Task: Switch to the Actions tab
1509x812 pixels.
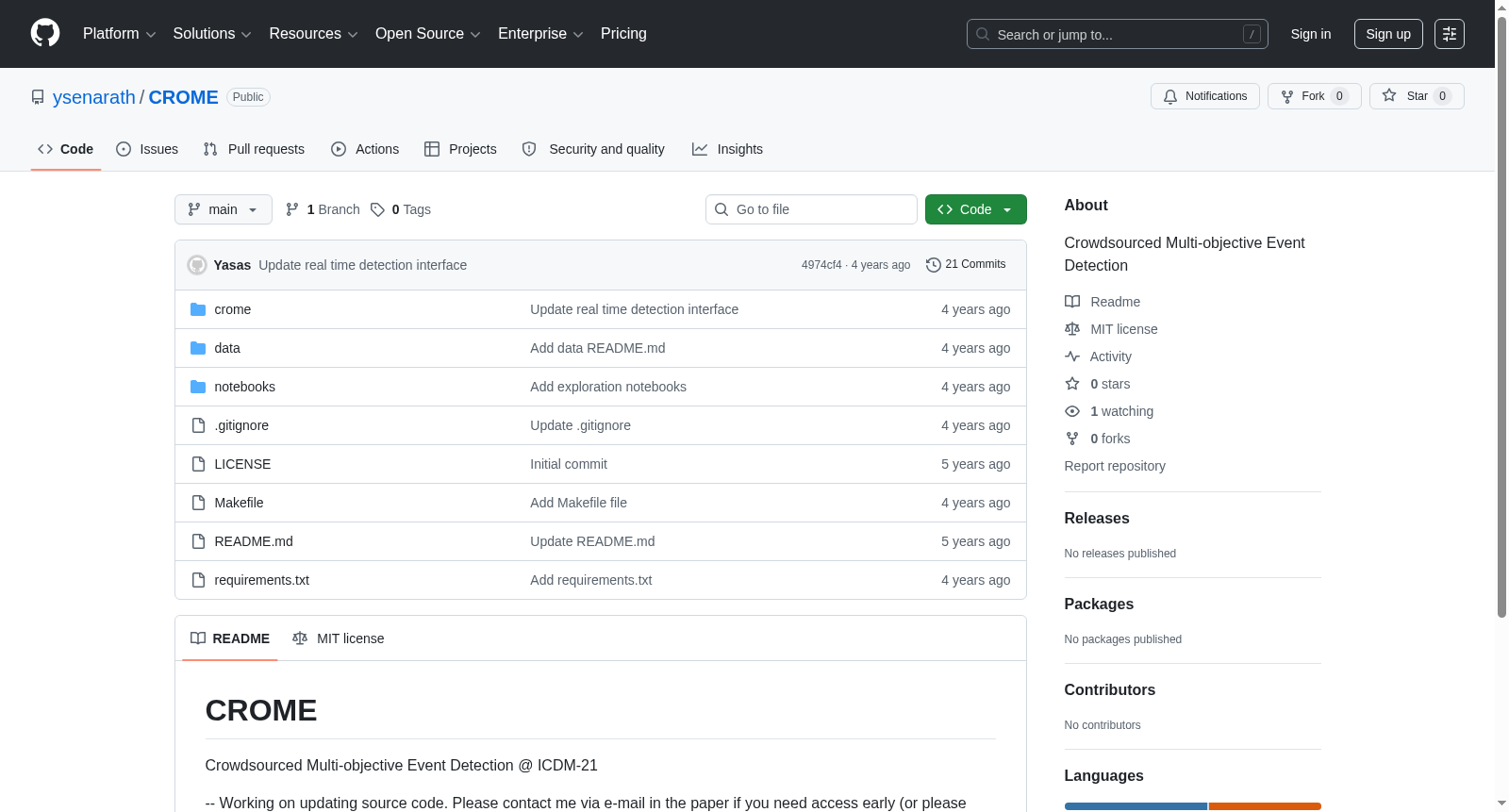Action: [365, 149]
